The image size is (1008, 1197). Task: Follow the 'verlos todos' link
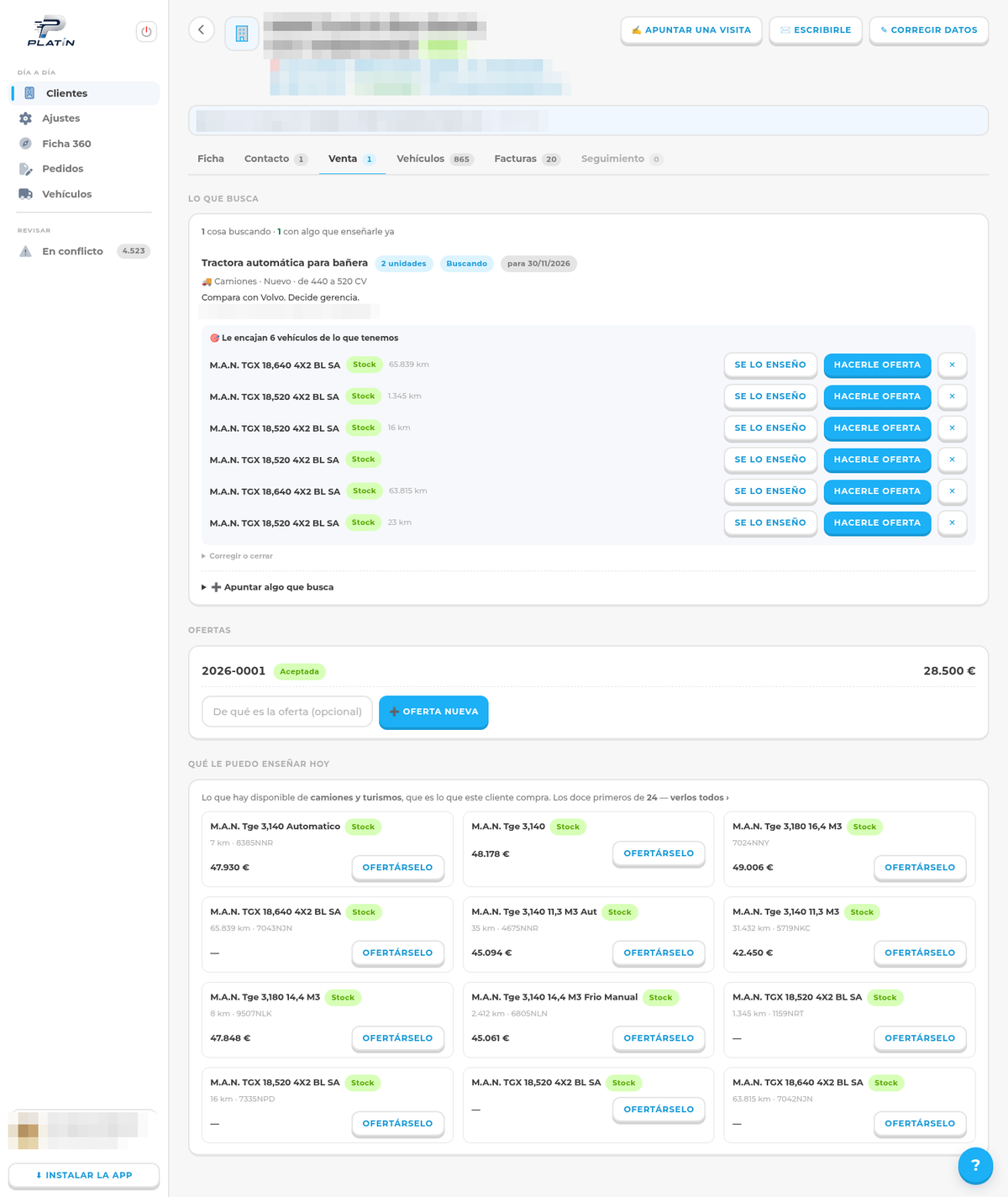pyautogui.click(x=699, y=798)
